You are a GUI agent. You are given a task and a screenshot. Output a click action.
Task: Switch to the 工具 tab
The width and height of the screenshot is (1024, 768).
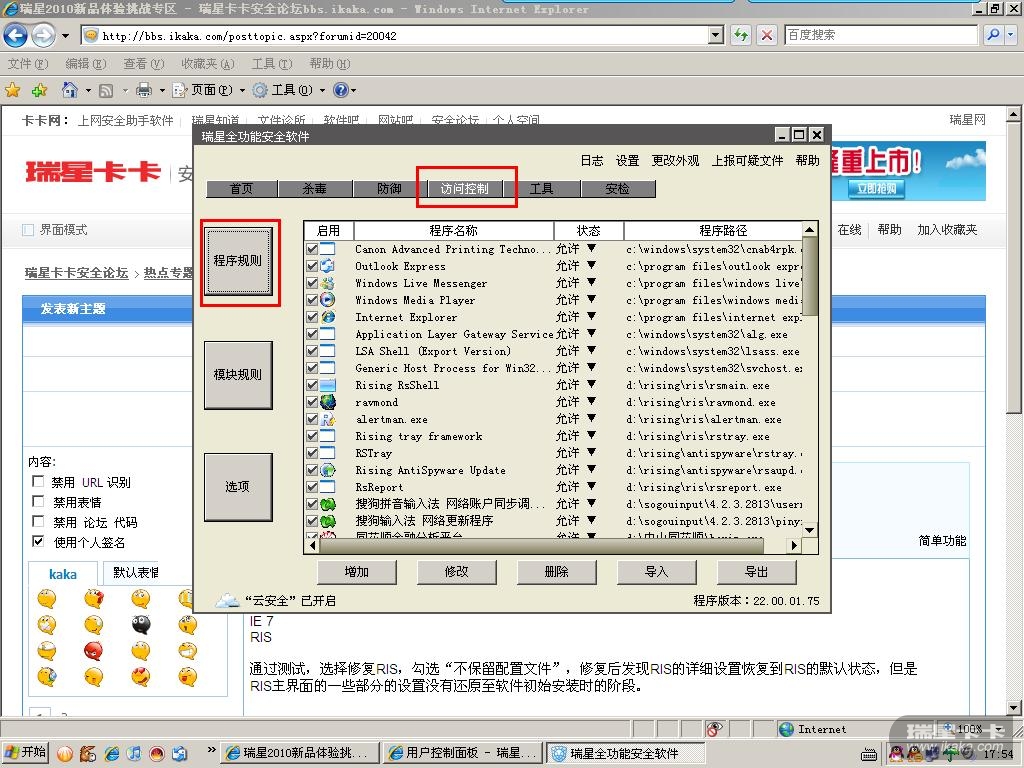(541, 189)
